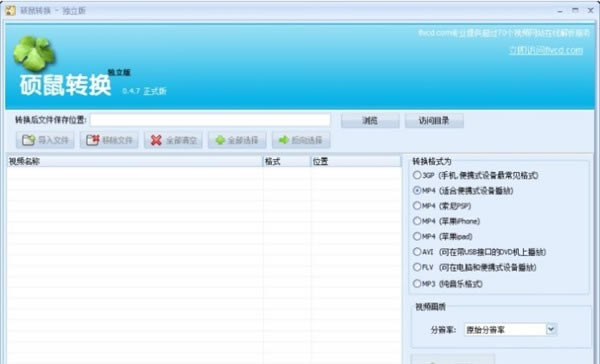The height and width of the screenshot is (364, 600).
Task: Open the 分辨率 resolution dropdown arrow
Action: click(551, 329)
